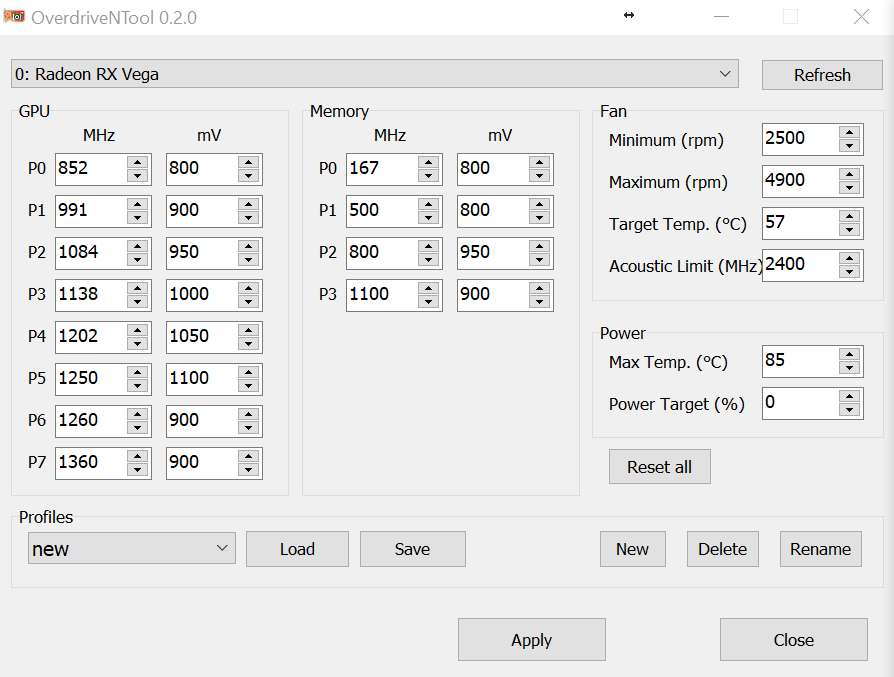This screenshot has height=677, width=894.
Task: Increase GPU P0 MHz with up arrow
Action: pyautogui.click(x=137, y=163)
